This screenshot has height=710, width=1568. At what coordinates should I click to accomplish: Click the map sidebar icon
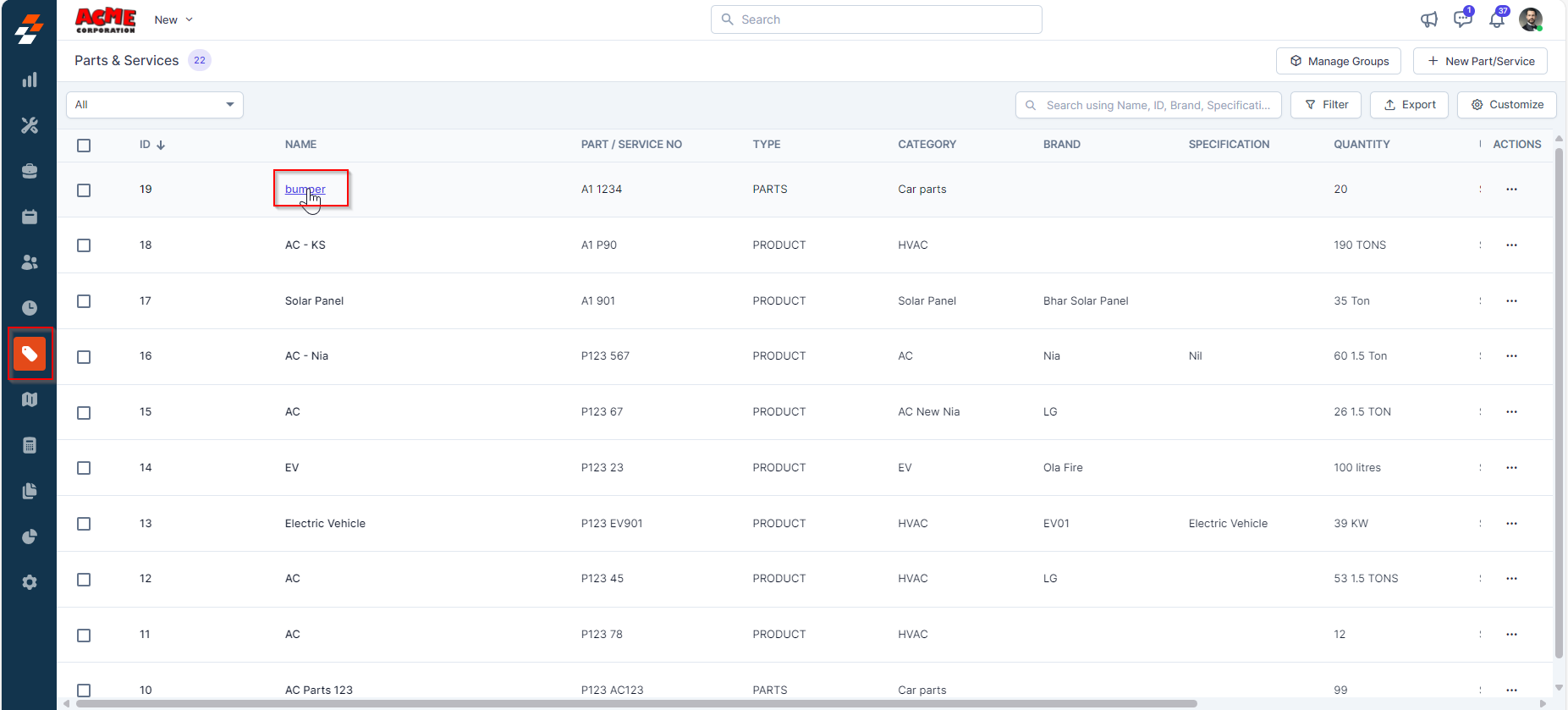pyautogui.click(x=30, y=399)
